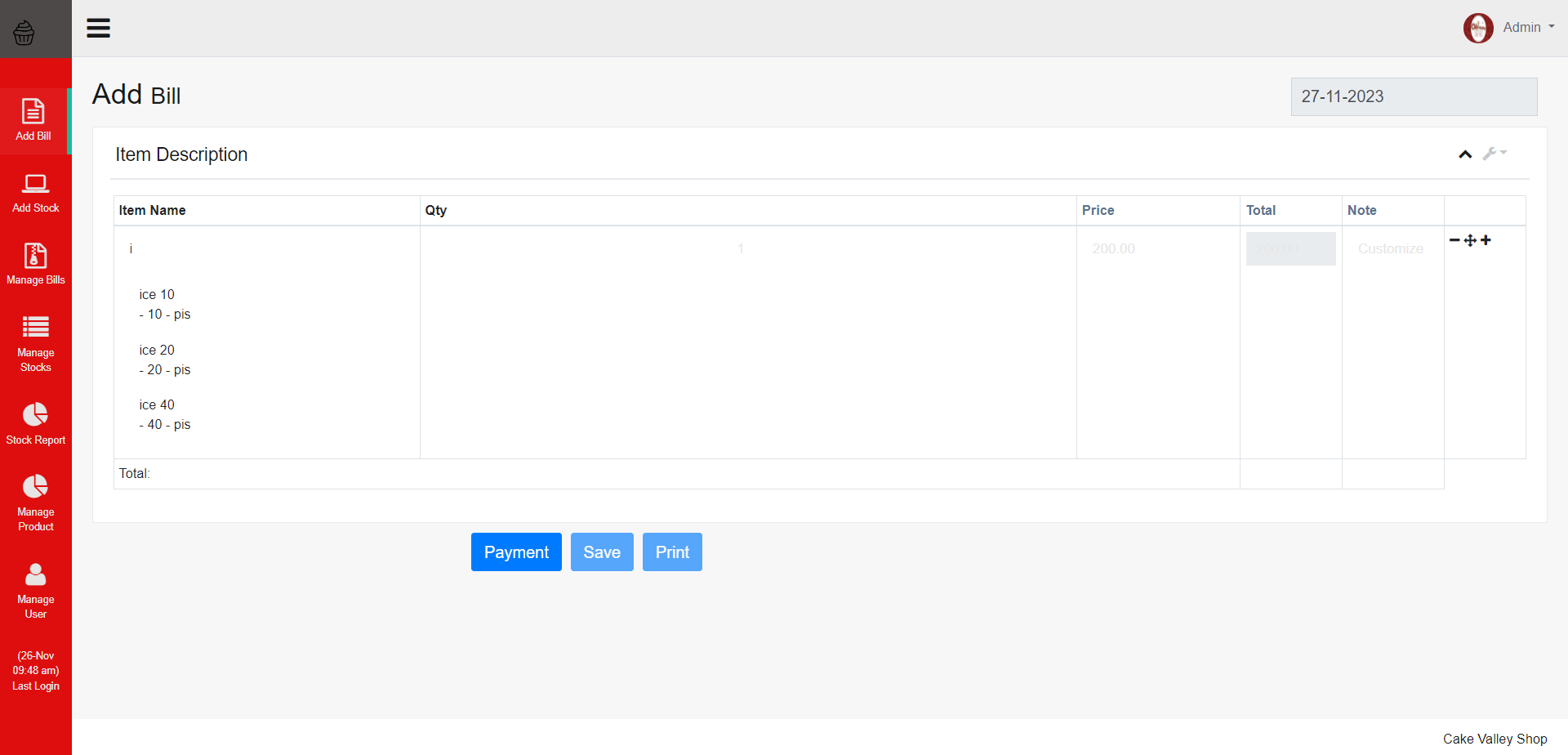Screen dimensions: 1568x755
Task: Add a new row with plus icon
Action: point(1486,239)
